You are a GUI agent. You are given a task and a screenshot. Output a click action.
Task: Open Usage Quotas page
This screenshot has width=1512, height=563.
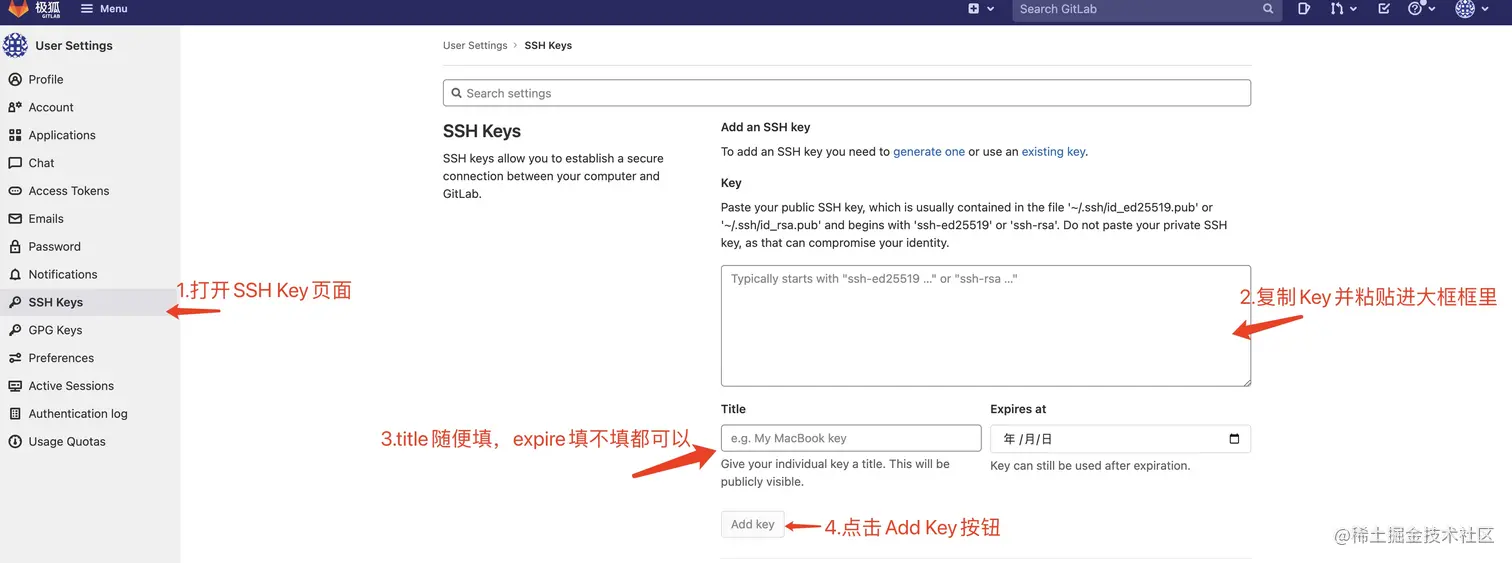67,441
